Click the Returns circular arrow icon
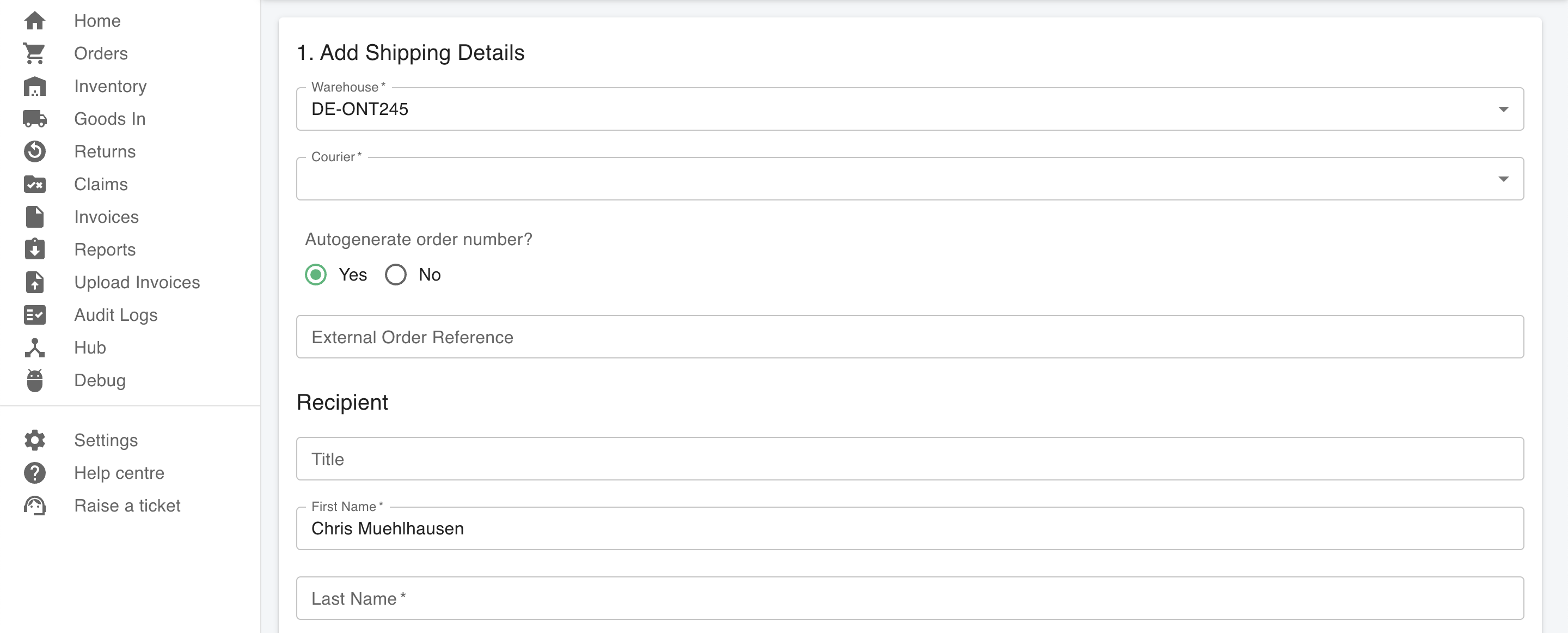Image resolution: width=1568 pixels, height=633 pixels. (35, 151)
